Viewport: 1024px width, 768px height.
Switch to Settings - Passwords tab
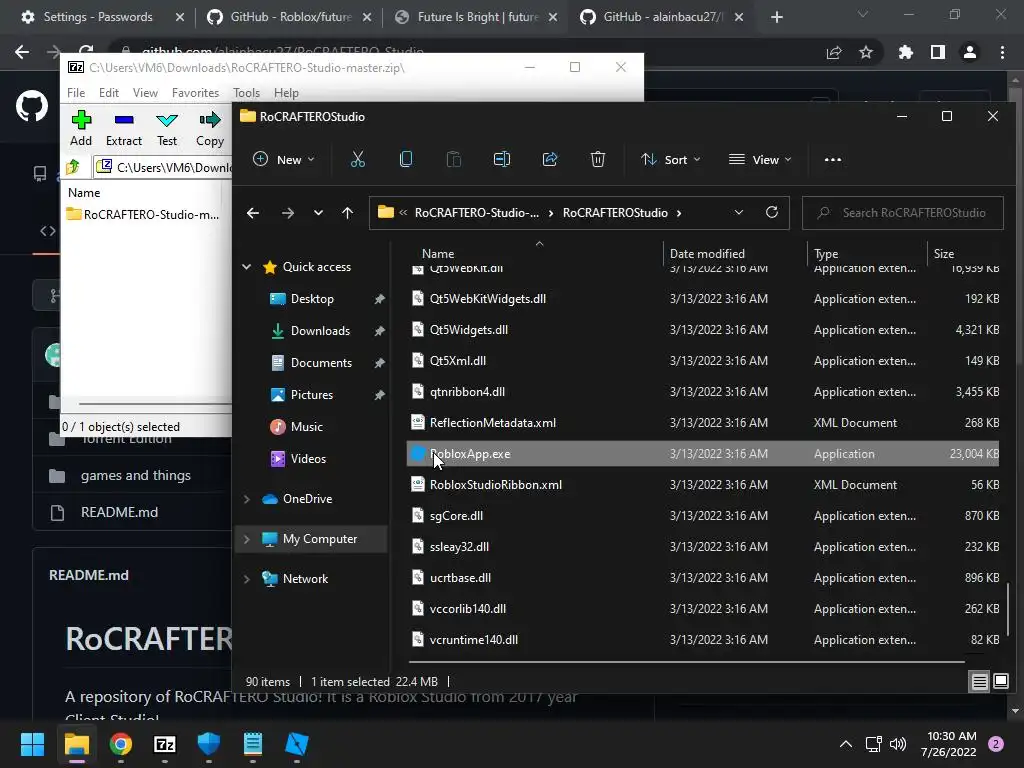[x=97, y=17]
